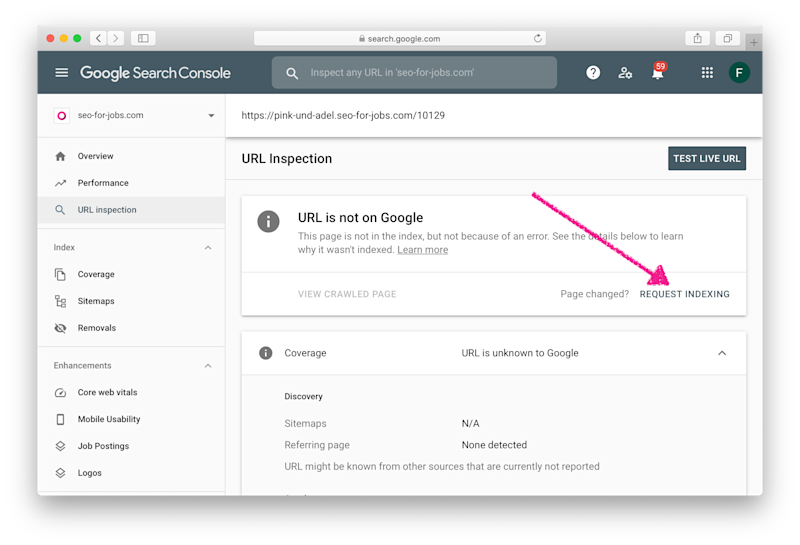Screen dimensions: 800x545
Task: Click the URL inspection magnifier icon in sidebar
Action: [60, 210]
